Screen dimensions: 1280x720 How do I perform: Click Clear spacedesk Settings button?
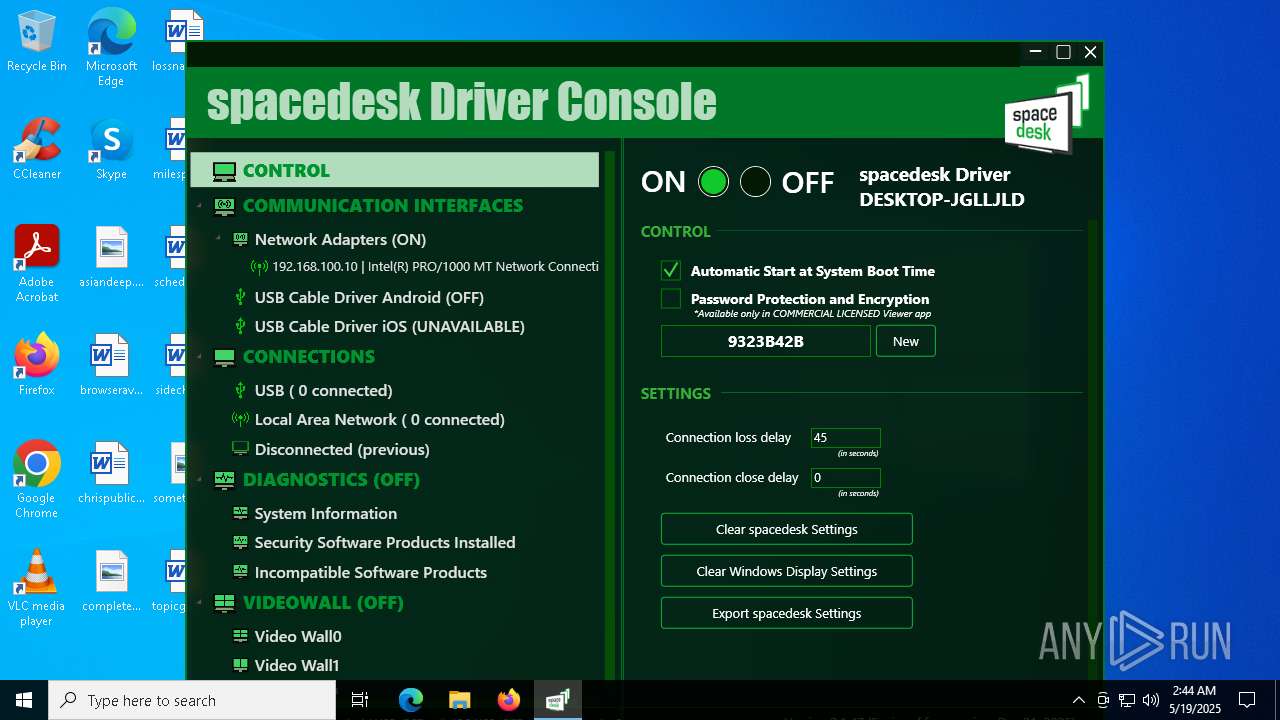click(x=787, y=529)
